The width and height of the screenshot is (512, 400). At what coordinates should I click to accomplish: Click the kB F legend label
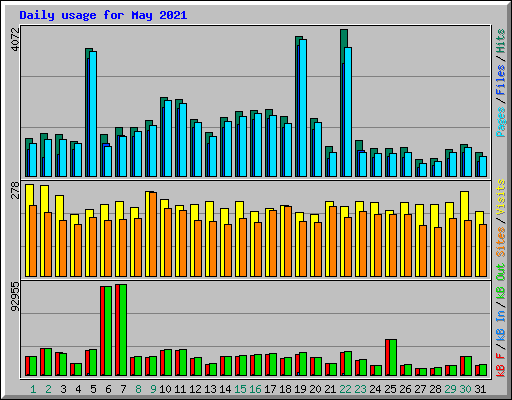point(500,364)
